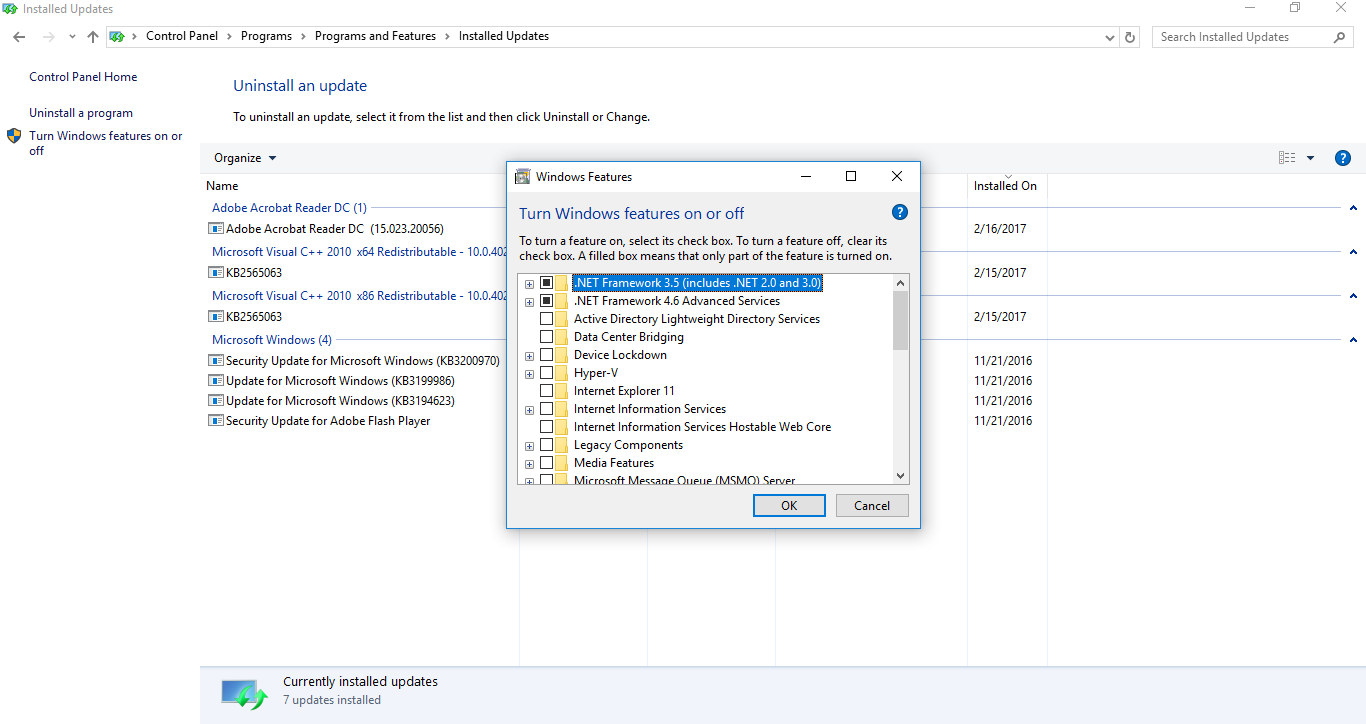Open the address bar history dropdown
This screenshot has width=1366, height=724.
point(1110,37)
